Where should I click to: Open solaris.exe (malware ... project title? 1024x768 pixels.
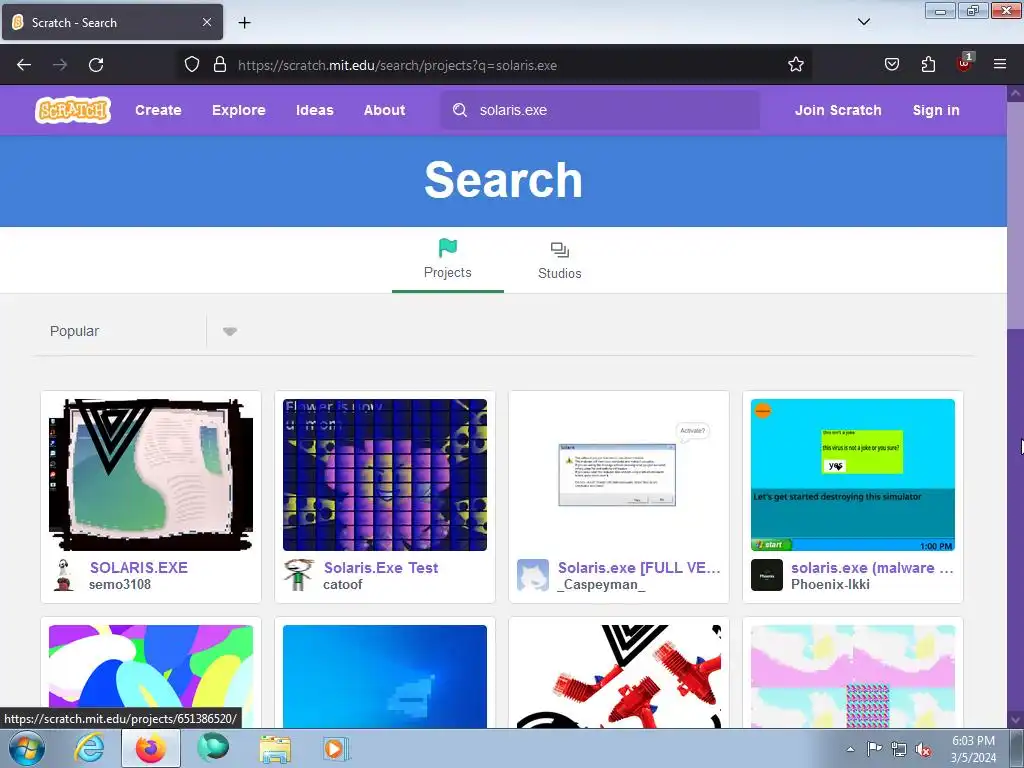pyautogui.click(x=872, y=568)
